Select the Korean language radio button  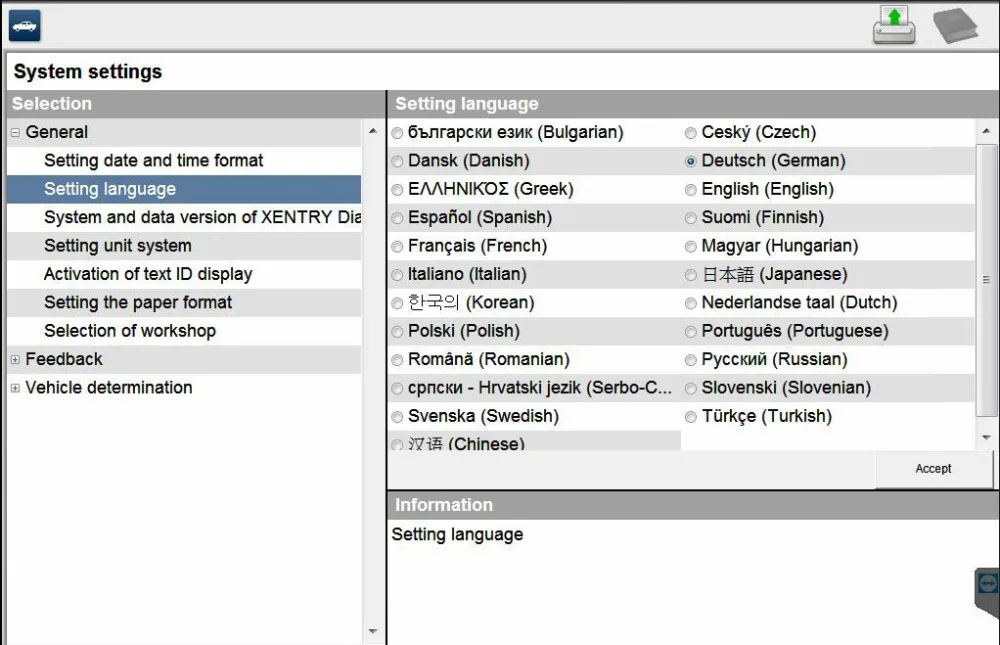click(397, 303)
